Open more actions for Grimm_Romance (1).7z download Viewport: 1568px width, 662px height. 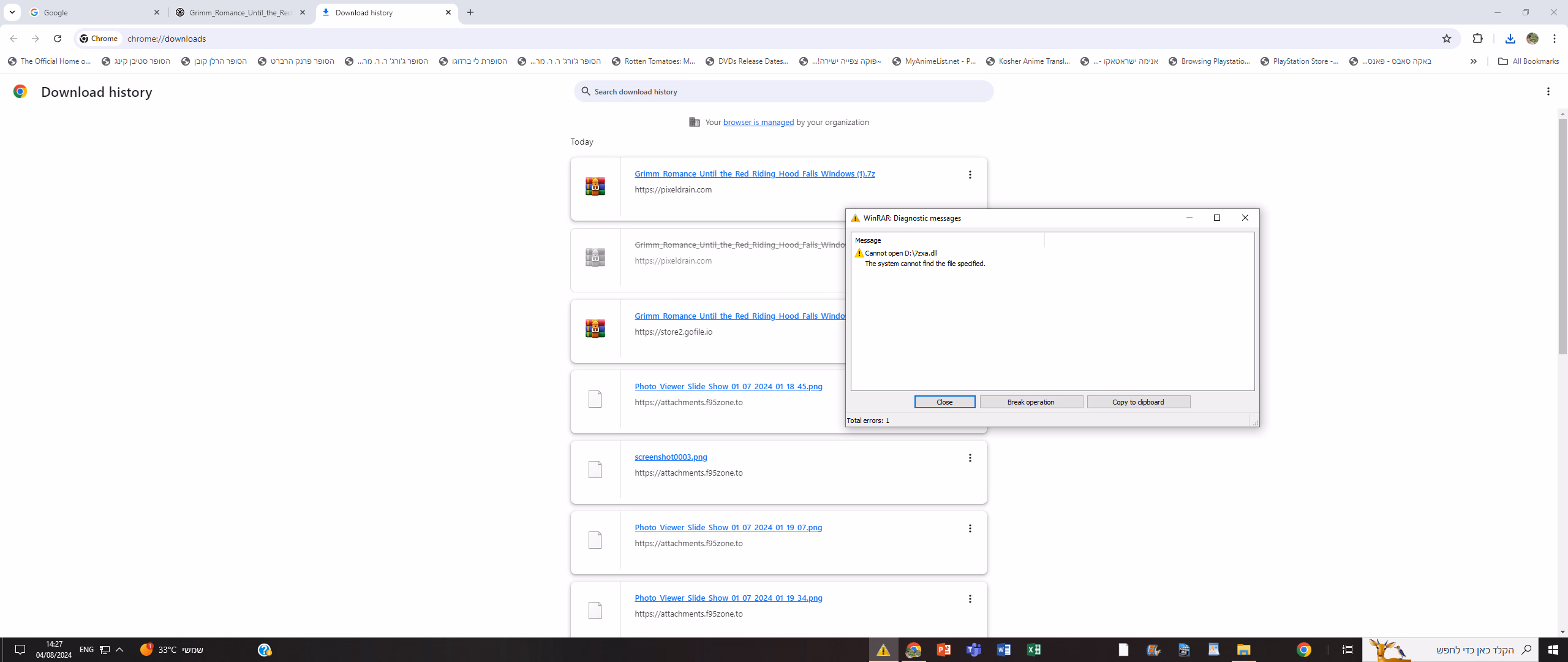click(970, 175)
